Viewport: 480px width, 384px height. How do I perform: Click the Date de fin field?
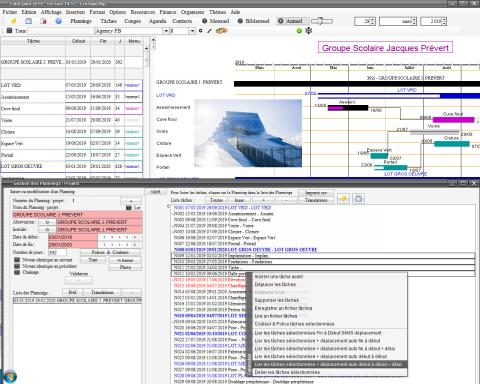(73, 245)
